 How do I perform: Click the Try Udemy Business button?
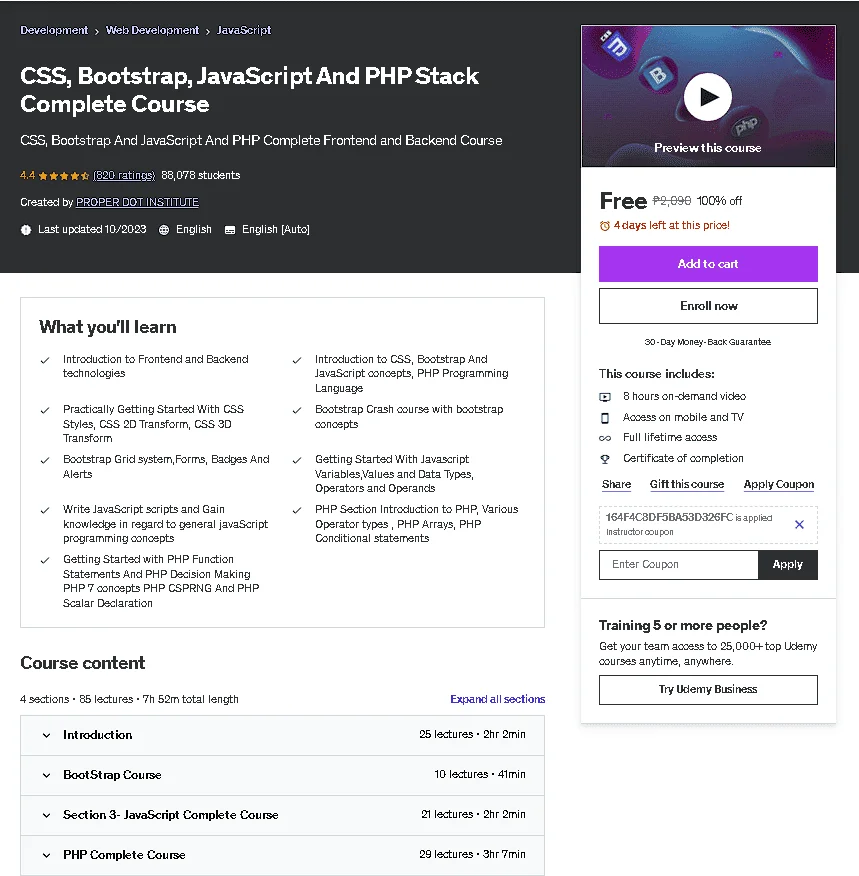coord(708,689)
